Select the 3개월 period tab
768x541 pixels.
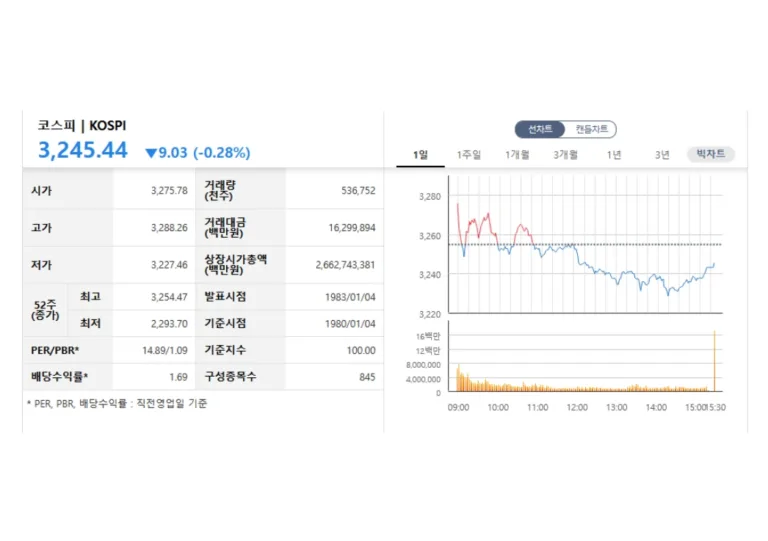566,155
